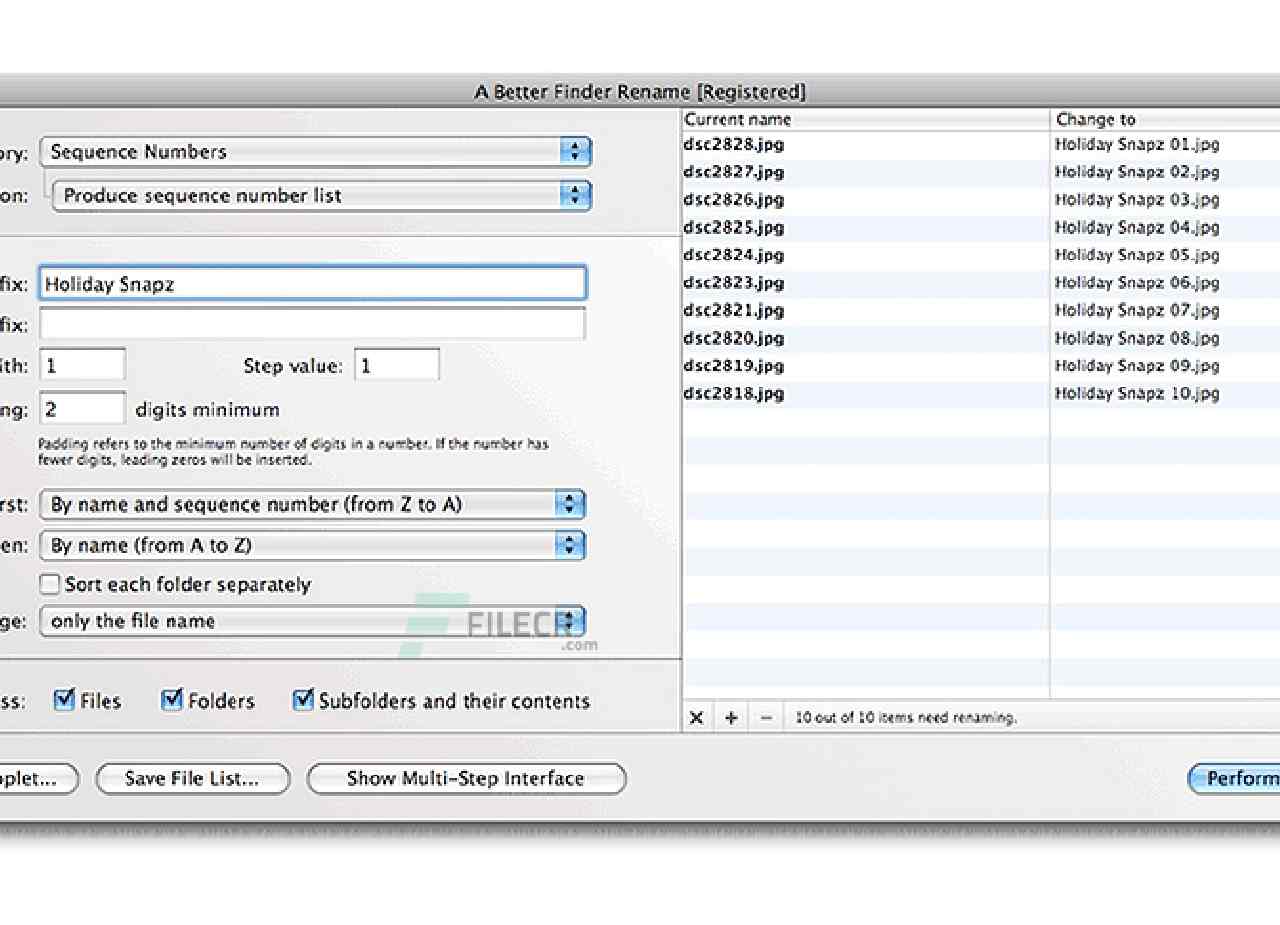The width and height of the screenshot is (1280, 925).
Task: Uncheck Subfolders and their contents
Action: tap(303, 700)
